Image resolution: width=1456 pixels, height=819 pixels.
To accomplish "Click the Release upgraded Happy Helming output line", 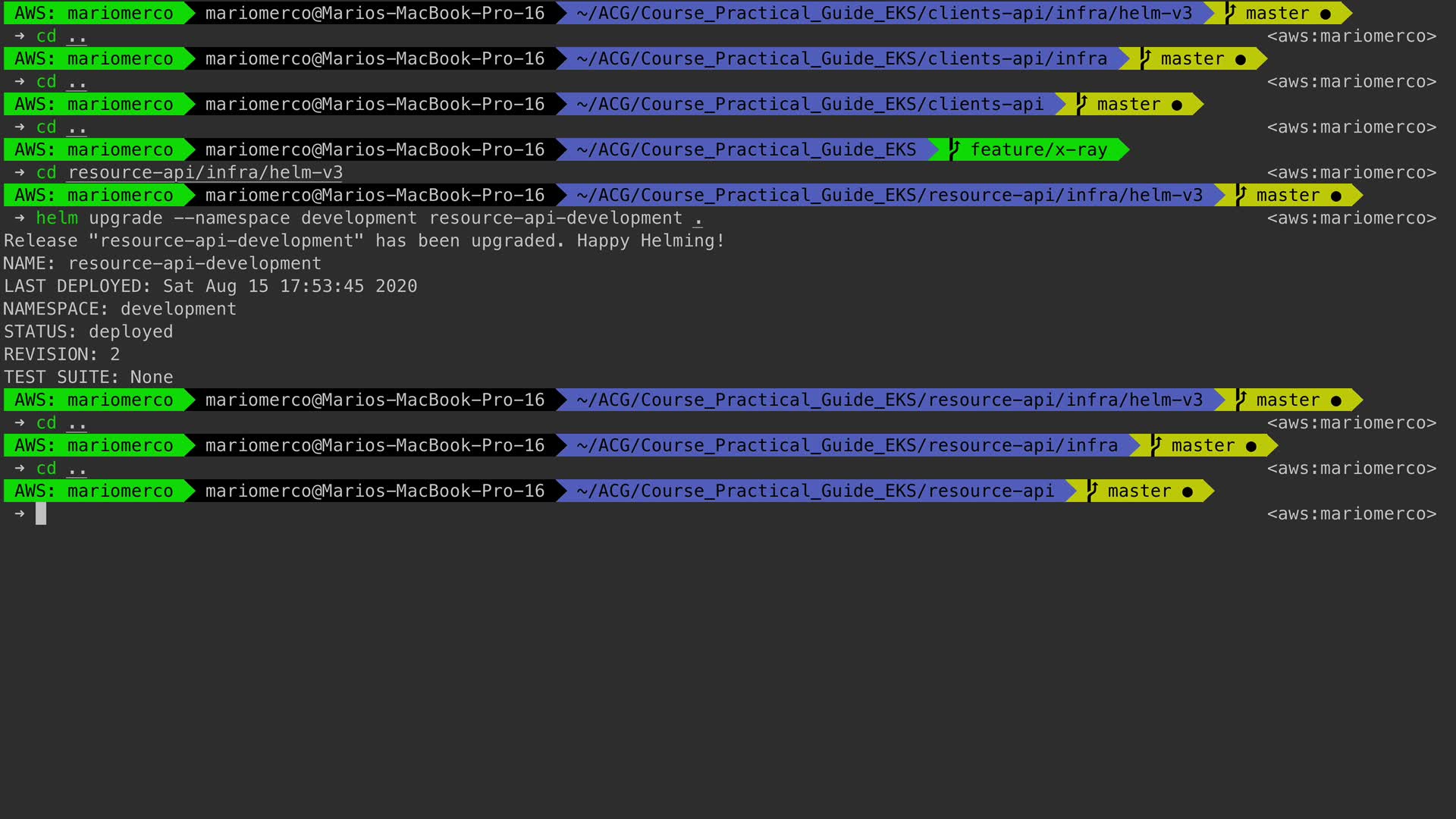I will click(364, 240).
